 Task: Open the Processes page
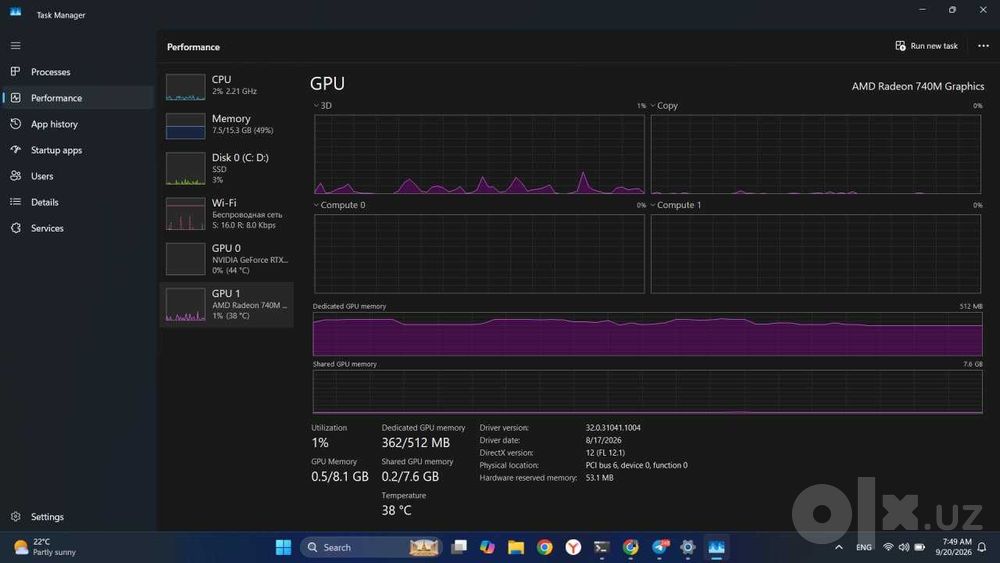[x=78, y=72]
